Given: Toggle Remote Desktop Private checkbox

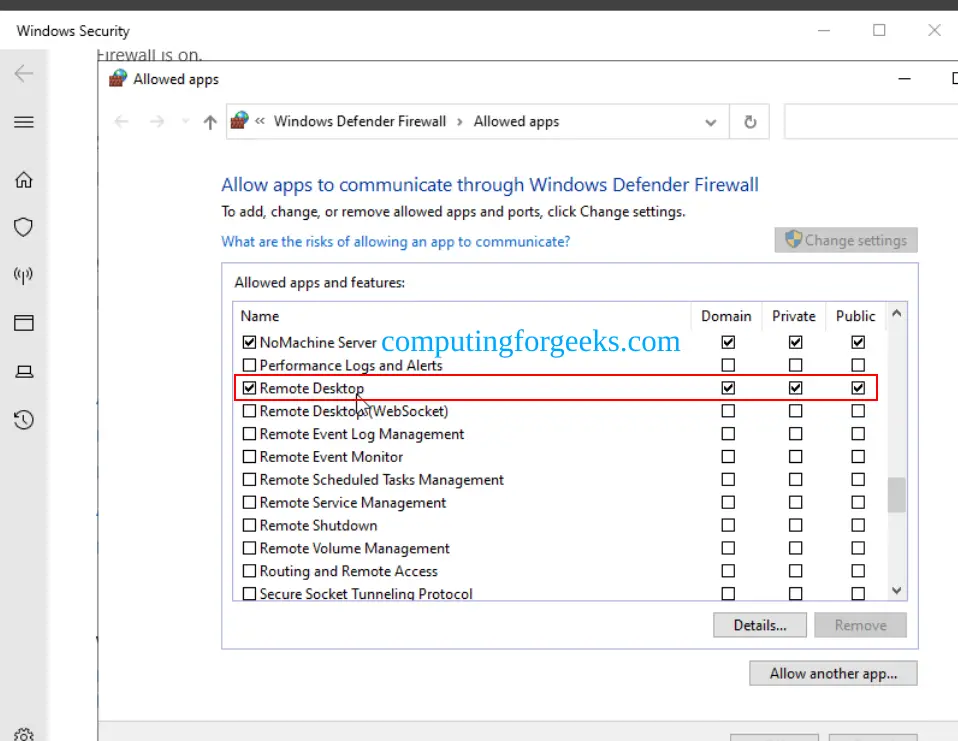Looking at the screenshot, I should coord(795,388).
